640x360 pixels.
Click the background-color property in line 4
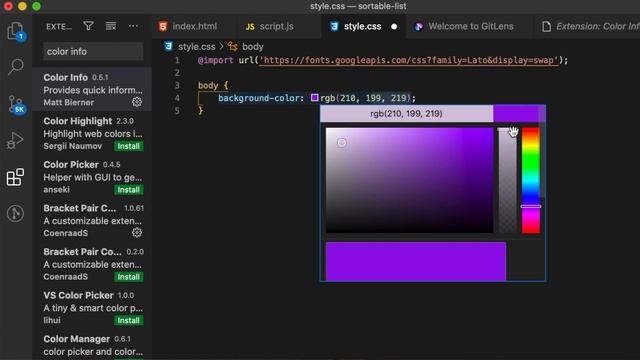(259, 98)
